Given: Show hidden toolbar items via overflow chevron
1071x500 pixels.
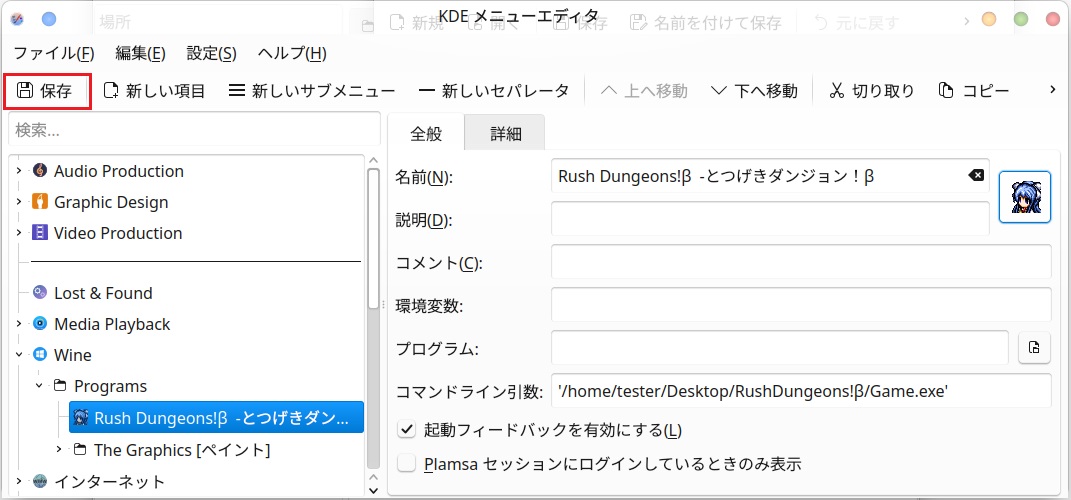Looking at the screenshot, I should coord(1052,90).
